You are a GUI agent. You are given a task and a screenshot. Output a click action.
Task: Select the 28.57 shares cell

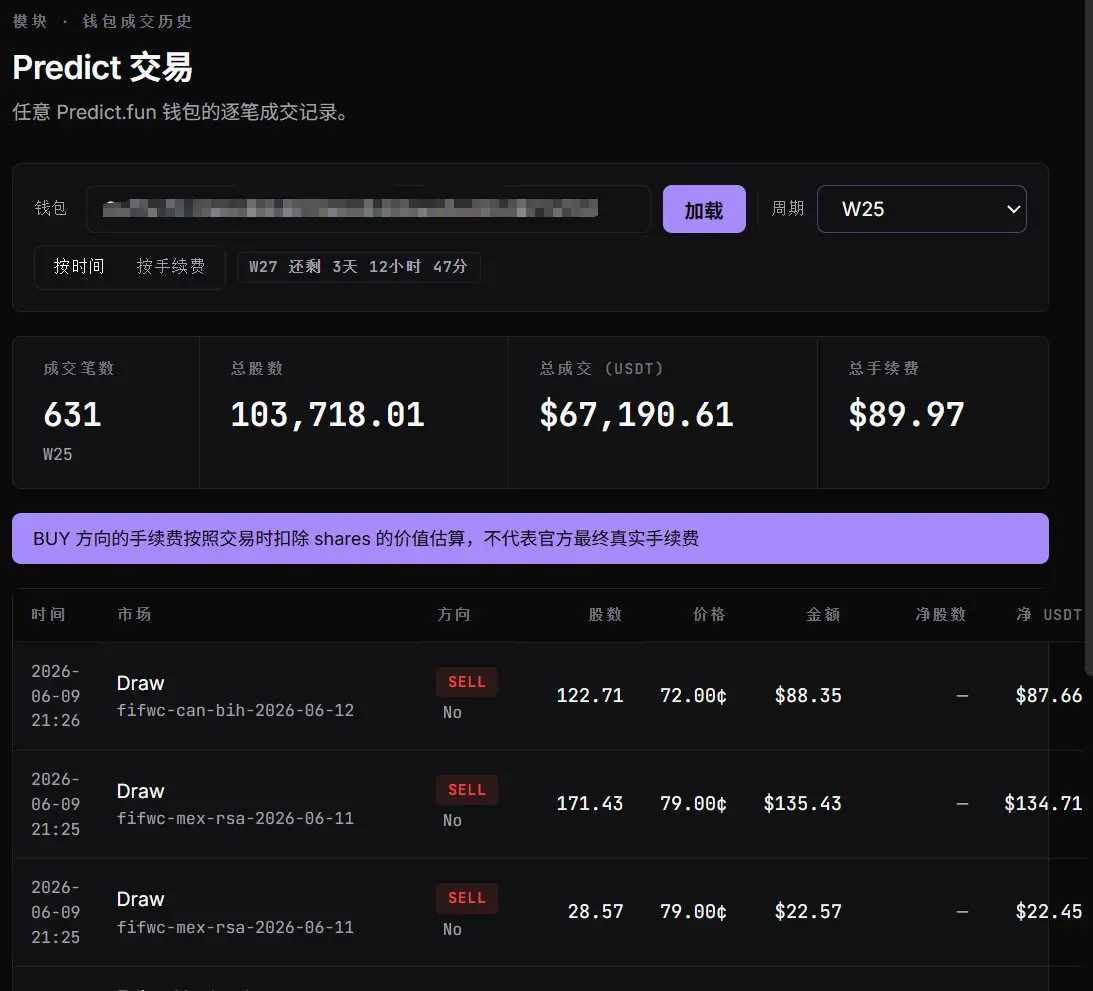[595, 912]
